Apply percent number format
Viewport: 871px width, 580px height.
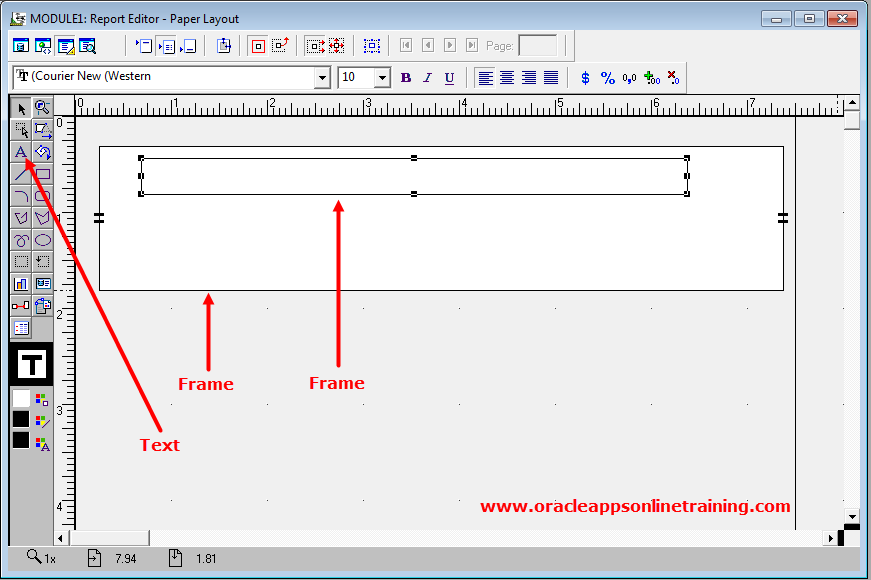(x=607, y=78)
